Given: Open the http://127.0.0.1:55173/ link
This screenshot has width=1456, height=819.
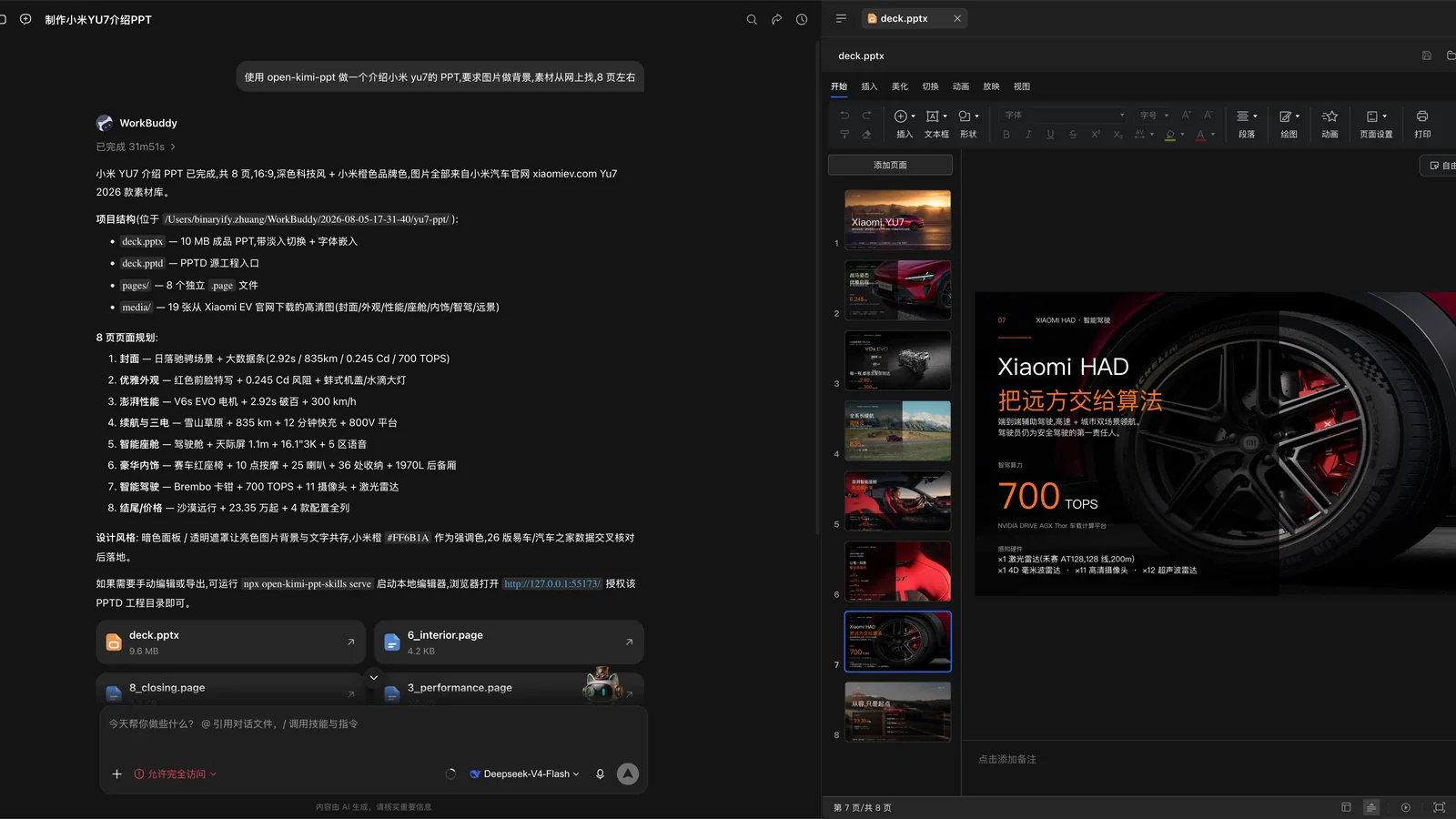Looking at the screenshot, I should 552,584.
